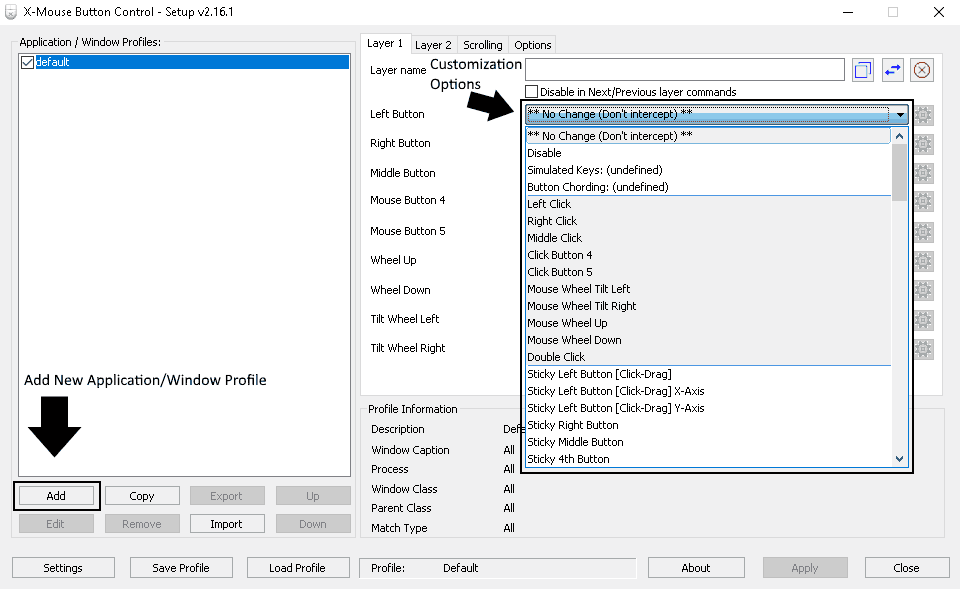960x589 pixels.
Task: Select Middle Click from the list
Action: [708, 238]
